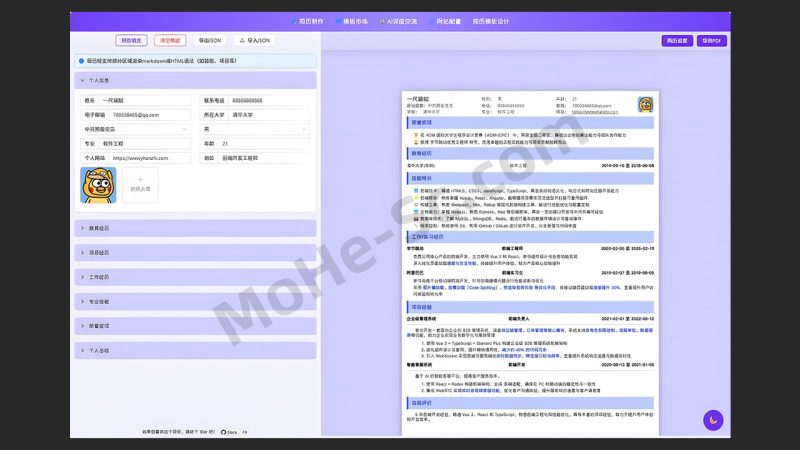800x450 pixels.
Task: Open 模板市场 from top navigation
Action: [x=355, y=20]
